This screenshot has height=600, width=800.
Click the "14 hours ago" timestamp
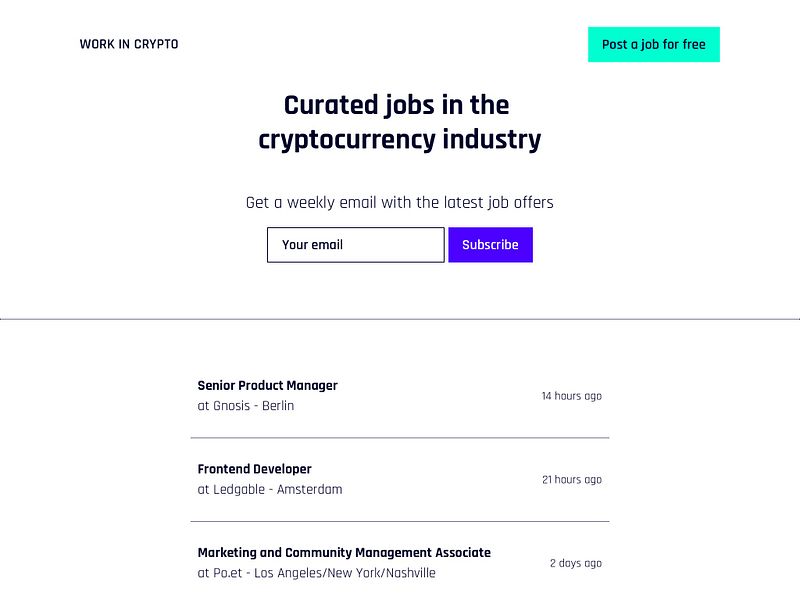(571, 396)
